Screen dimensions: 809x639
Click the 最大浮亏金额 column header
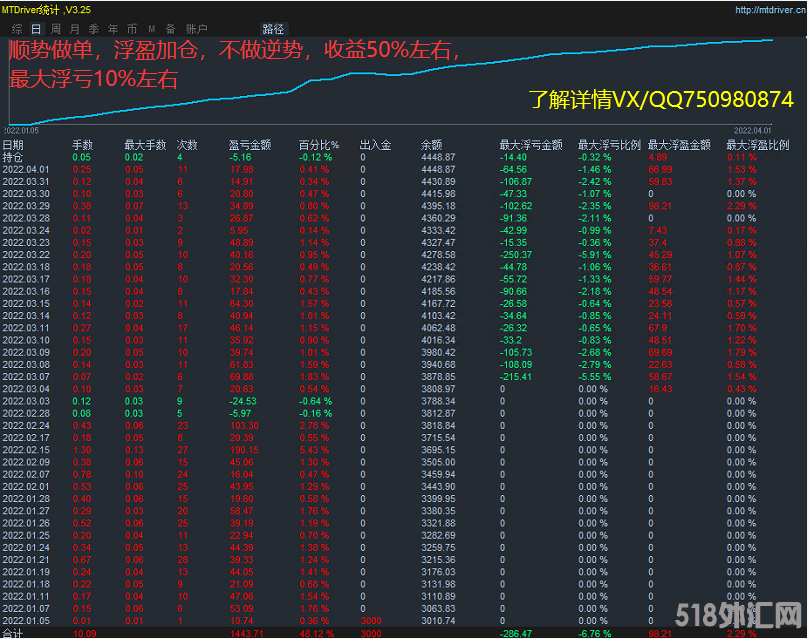point(531,145)
